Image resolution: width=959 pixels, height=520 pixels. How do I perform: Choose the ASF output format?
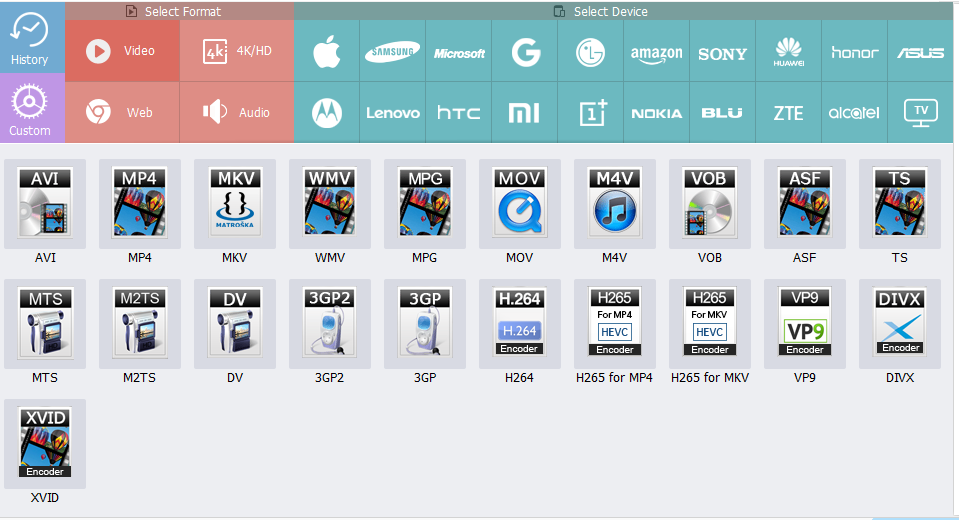pos(805,204)
